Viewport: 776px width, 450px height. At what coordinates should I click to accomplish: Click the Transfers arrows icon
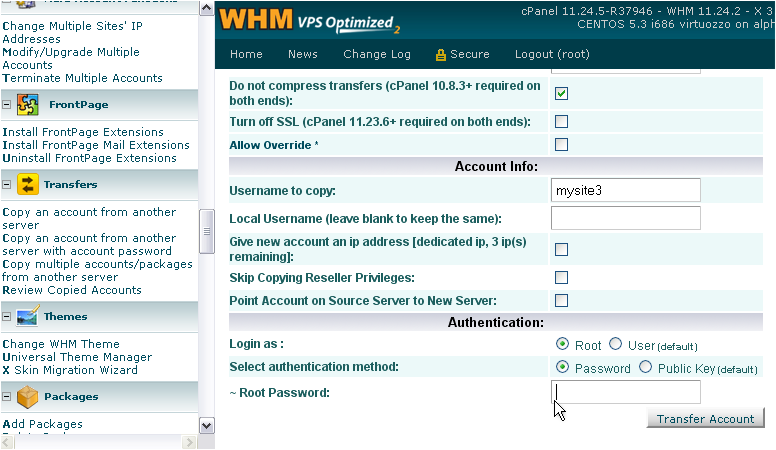point(28,184)
